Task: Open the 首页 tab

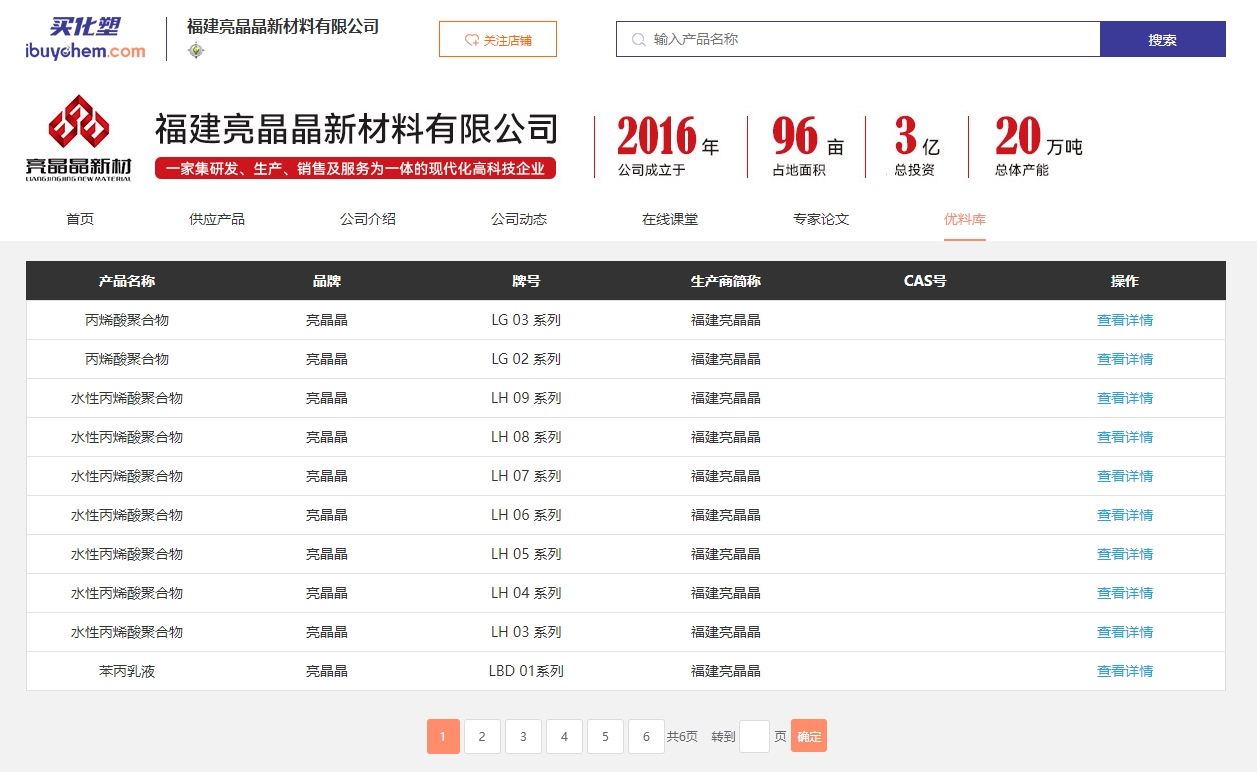Action: (x=80, y=219)
